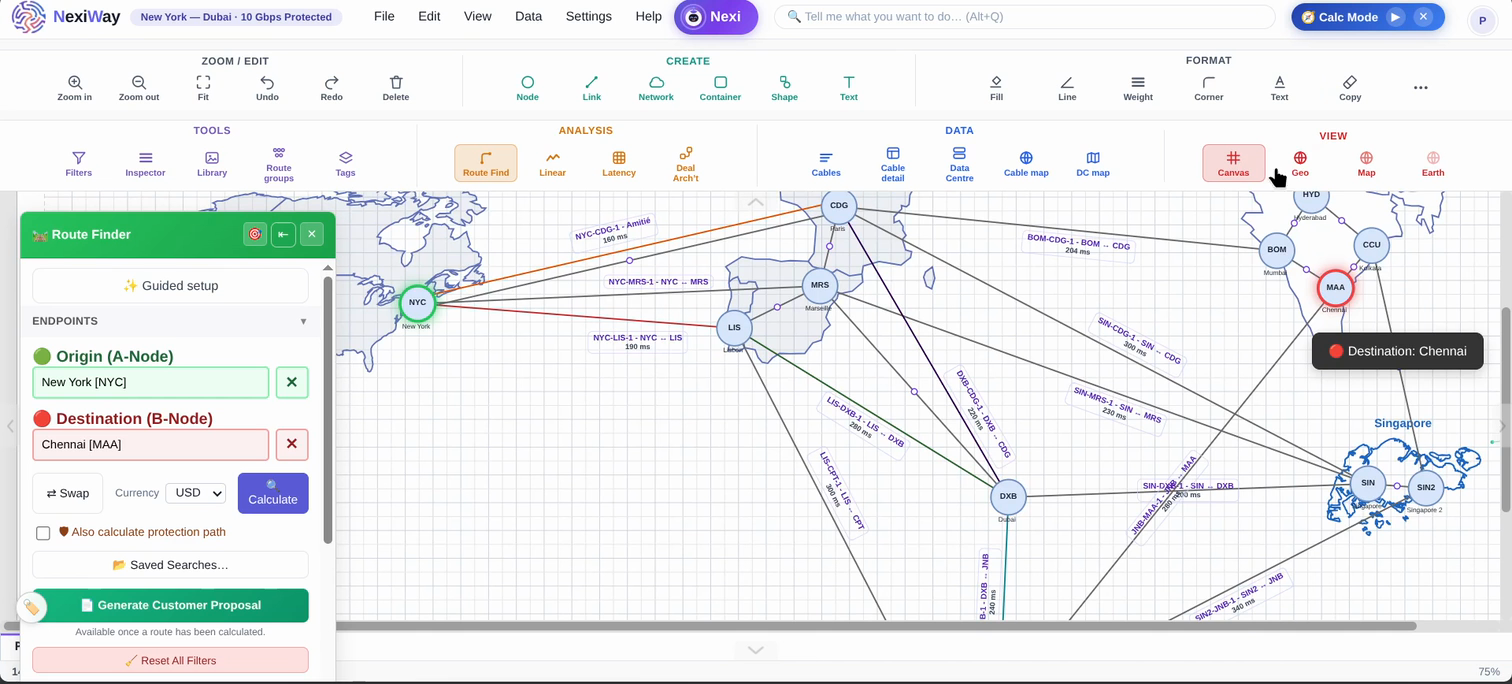
Task: Open the Settings menu
Action: coord(588,17)
